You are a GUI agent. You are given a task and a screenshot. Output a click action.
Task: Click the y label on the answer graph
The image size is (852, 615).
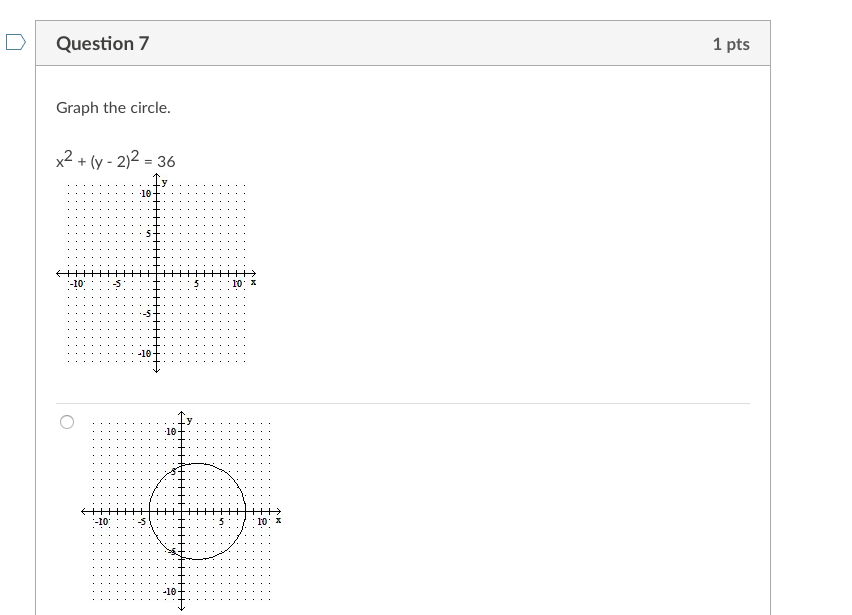tap(187, 421)
